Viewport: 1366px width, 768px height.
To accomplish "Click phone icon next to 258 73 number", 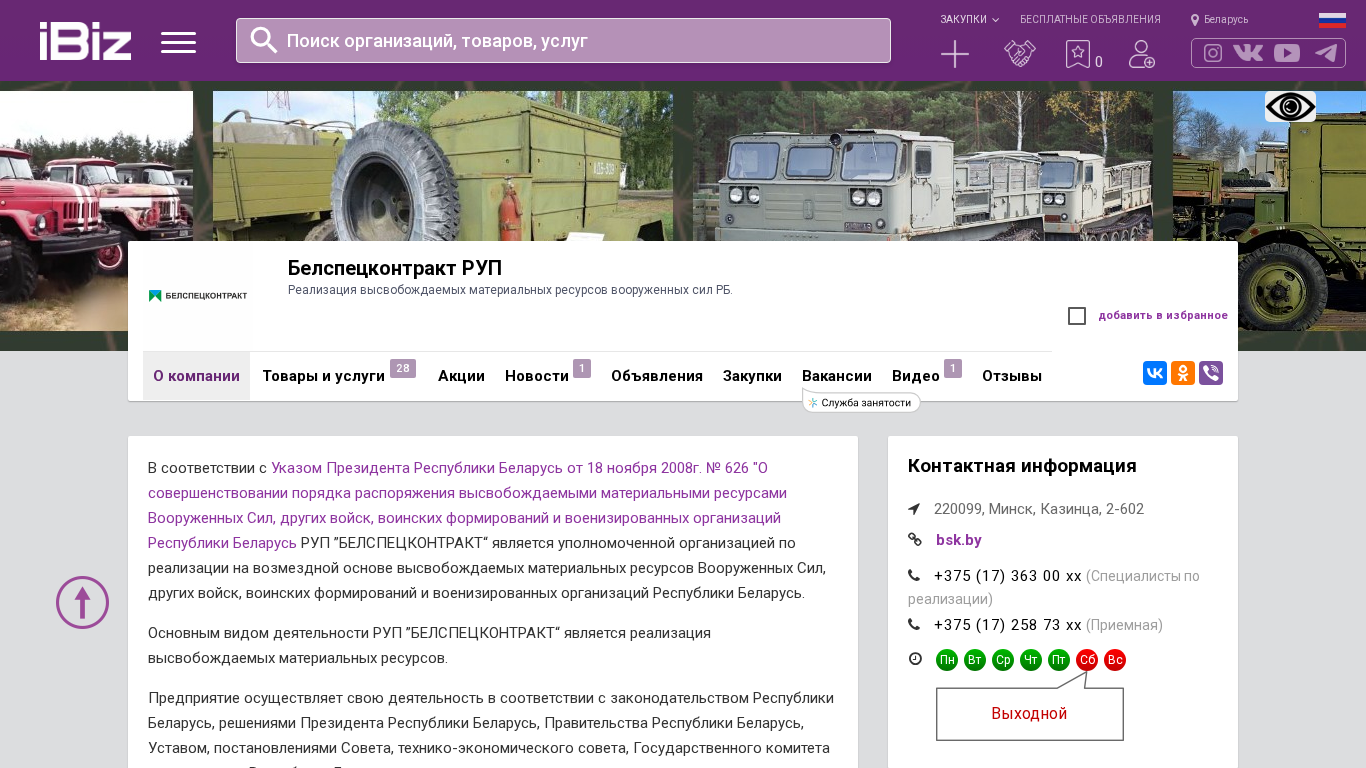I will click(x=914, y=625).
